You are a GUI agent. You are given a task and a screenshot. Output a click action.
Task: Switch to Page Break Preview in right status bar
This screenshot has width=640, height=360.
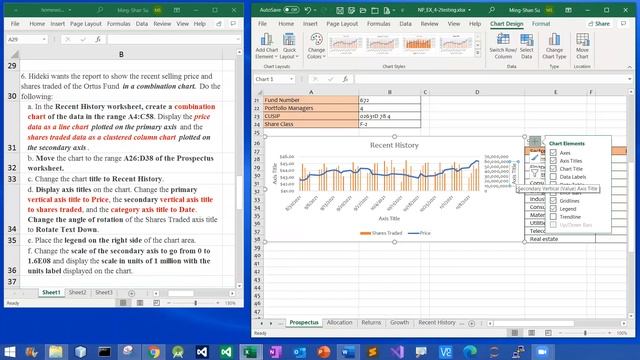click(548, 333)
